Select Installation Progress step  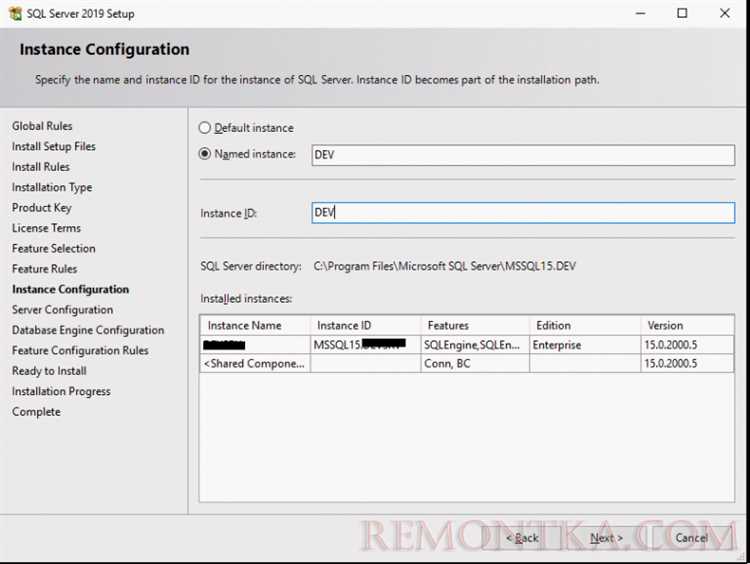[x=61, y=391]
